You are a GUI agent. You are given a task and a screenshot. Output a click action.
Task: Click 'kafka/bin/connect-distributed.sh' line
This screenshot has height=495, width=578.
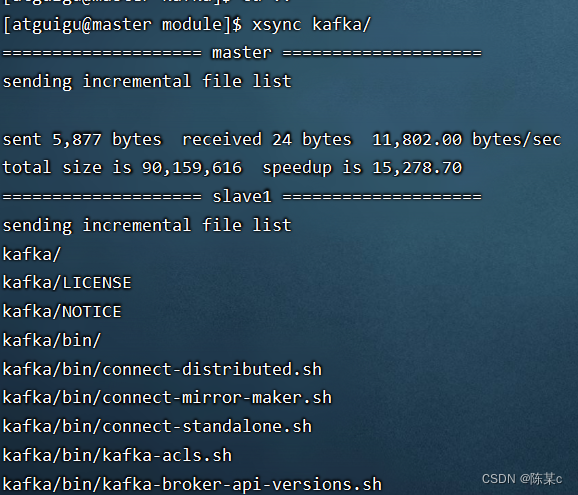pyautogui.click(x=162, y=369)
